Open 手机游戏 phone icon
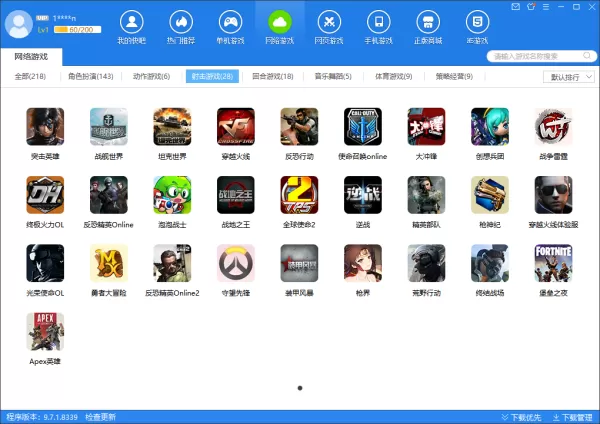The height and width of the screenshot is (424, 600). click(378, 22)
